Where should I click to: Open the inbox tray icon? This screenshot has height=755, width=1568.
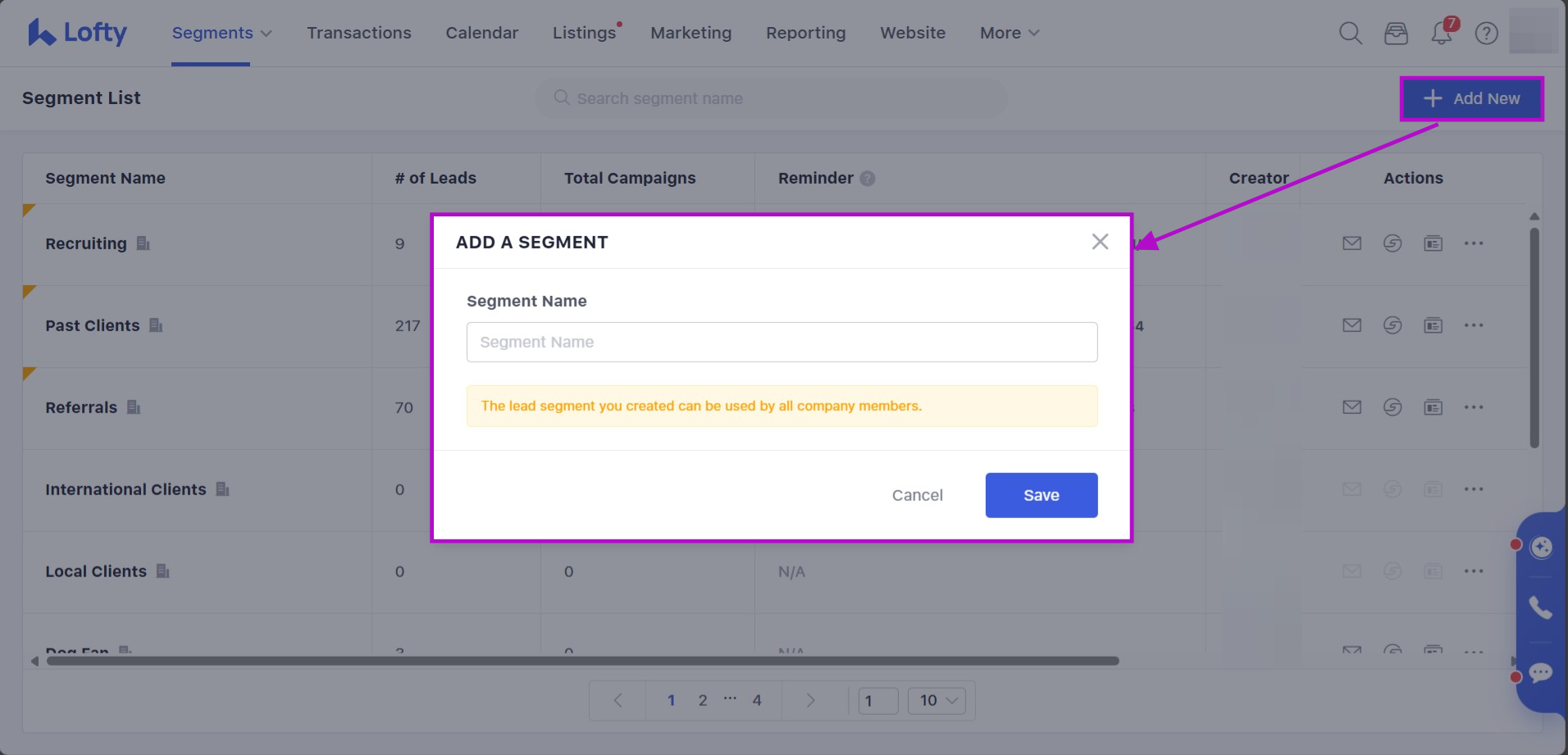point(1396,33)
